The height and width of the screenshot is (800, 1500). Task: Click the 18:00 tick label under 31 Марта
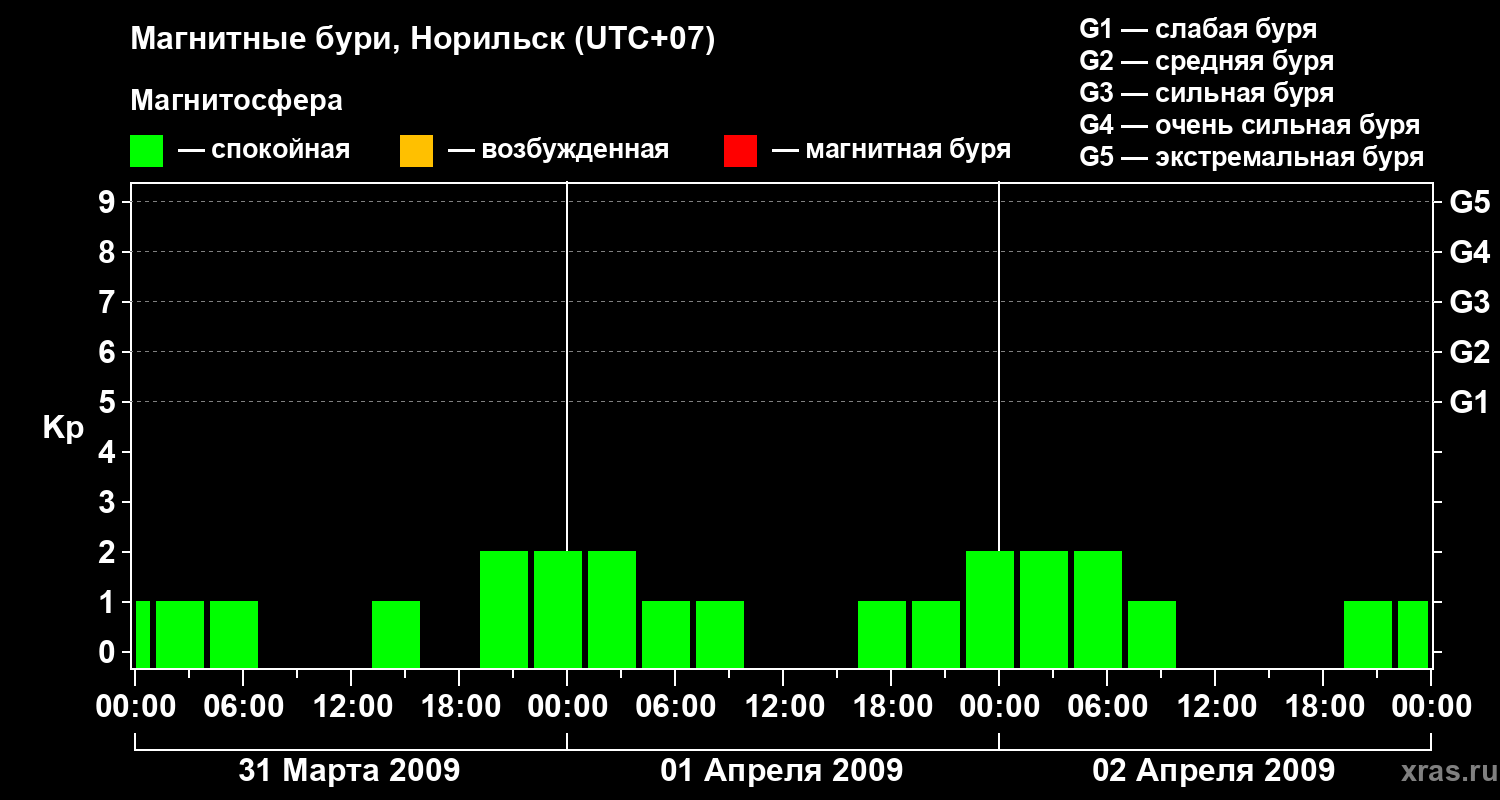coord(459,706)
